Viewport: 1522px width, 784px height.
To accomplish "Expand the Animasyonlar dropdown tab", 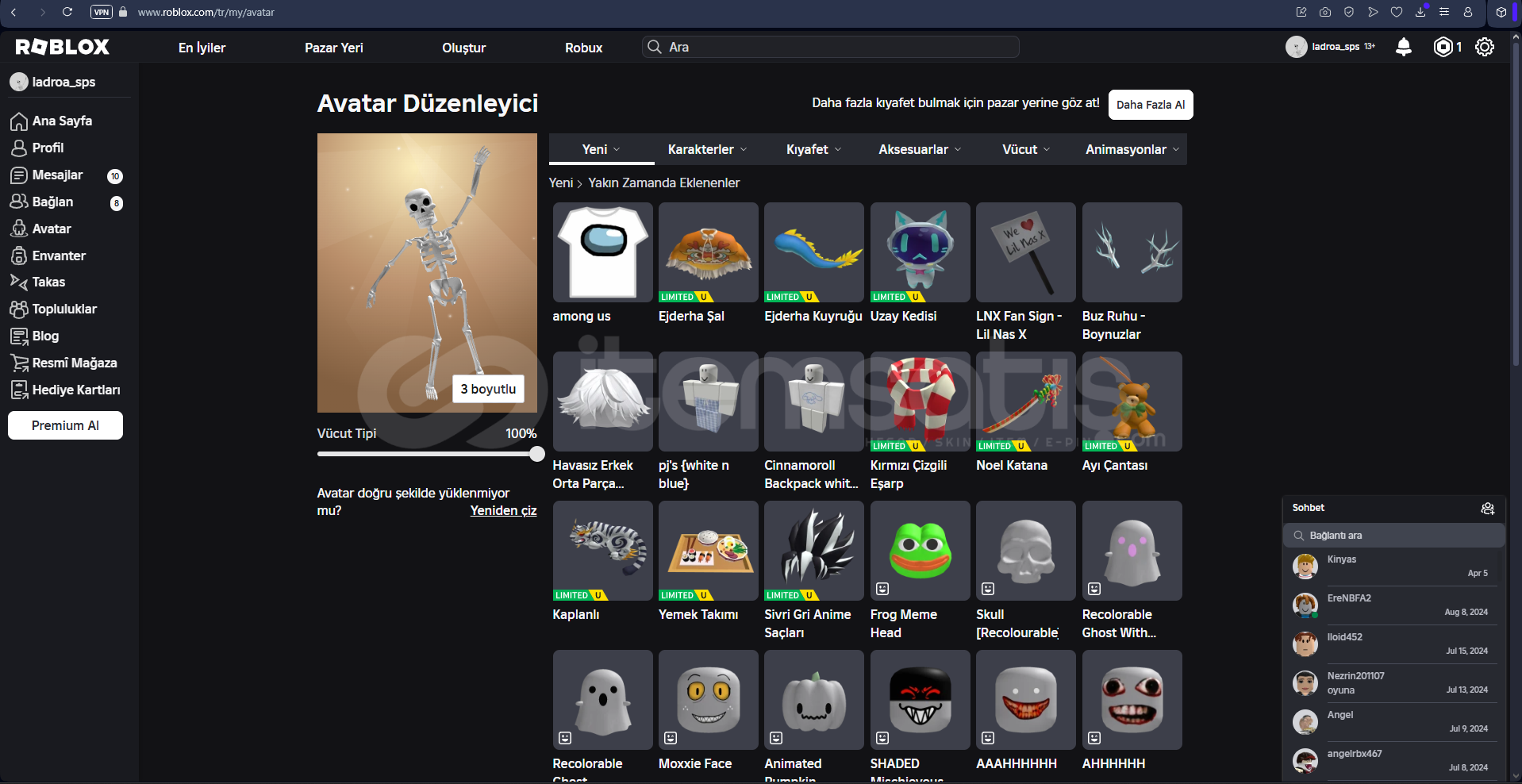I will tap(1132, 149).
